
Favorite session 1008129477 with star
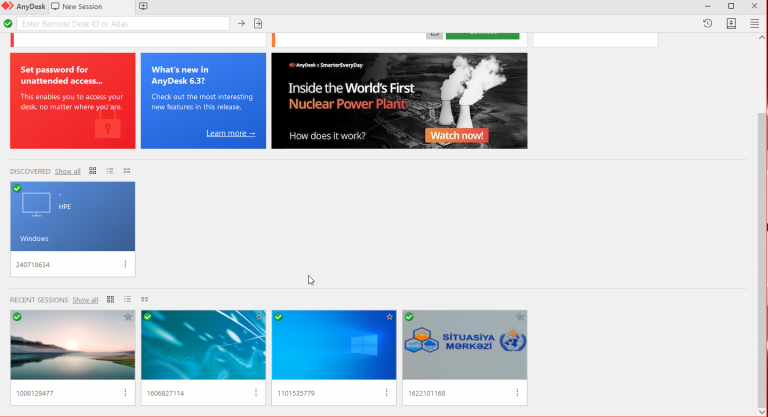128,317
